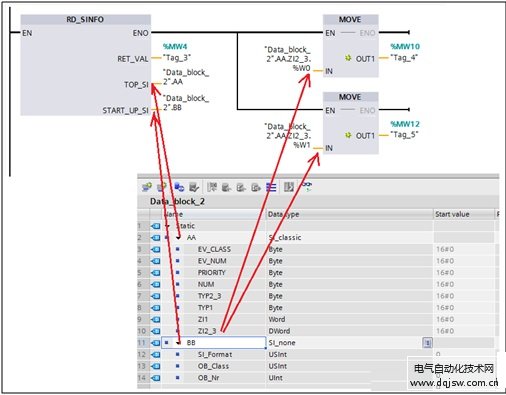Click the ZI2_3.%W0 input operand

coord(288,59)
